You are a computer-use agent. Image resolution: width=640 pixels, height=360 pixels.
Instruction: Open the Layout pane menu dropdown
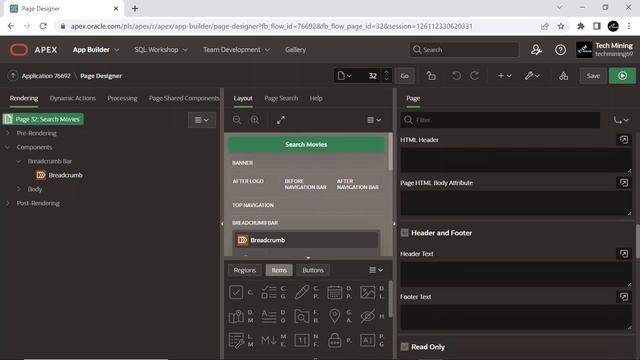pos(374,120)
